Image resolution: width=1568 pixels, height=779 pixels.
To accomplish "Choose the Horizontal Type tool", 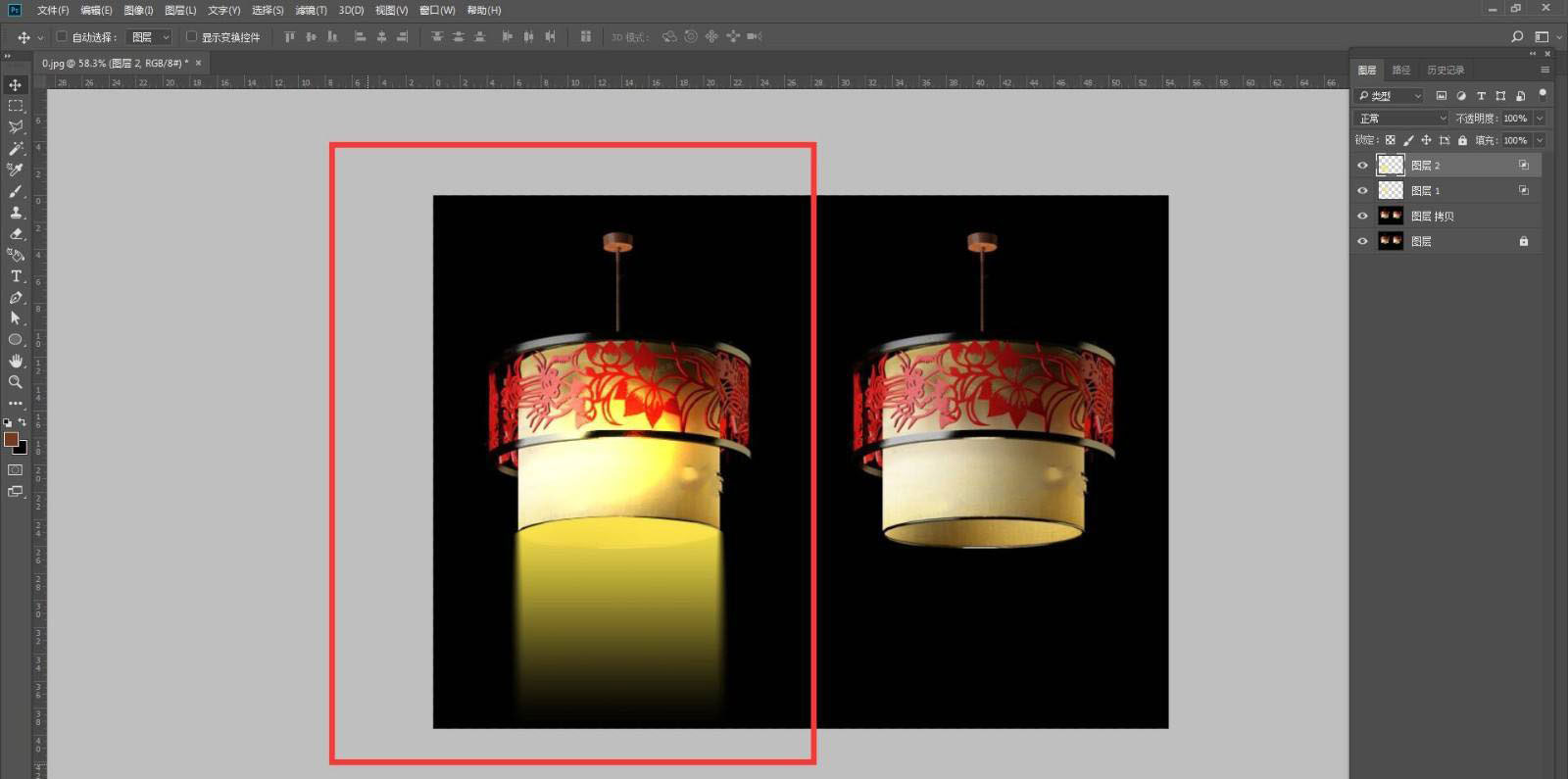I will (x=16, y=276).
